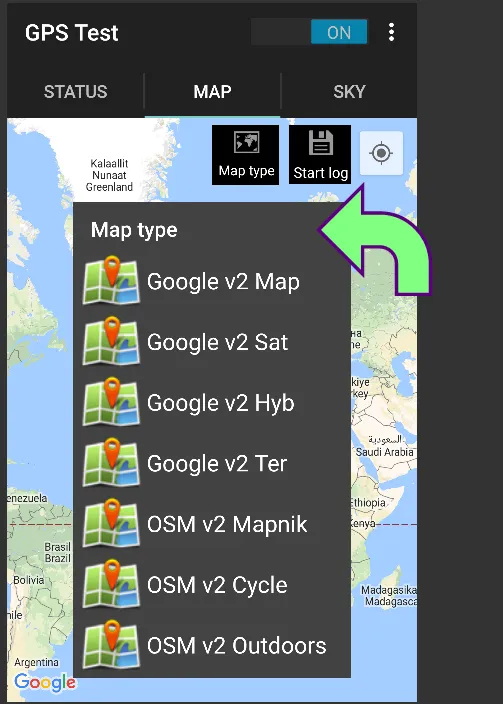This screenshot has height=704, width=503.
Task: Open the three-dot overflow menu
Action: click(391, 32)
